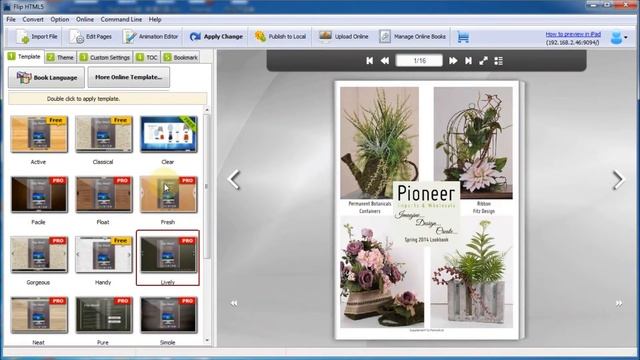Open the thumbnails list icon in preview toolbar
Viewport: 640px width, 360px height.
(x=498, y=61)
